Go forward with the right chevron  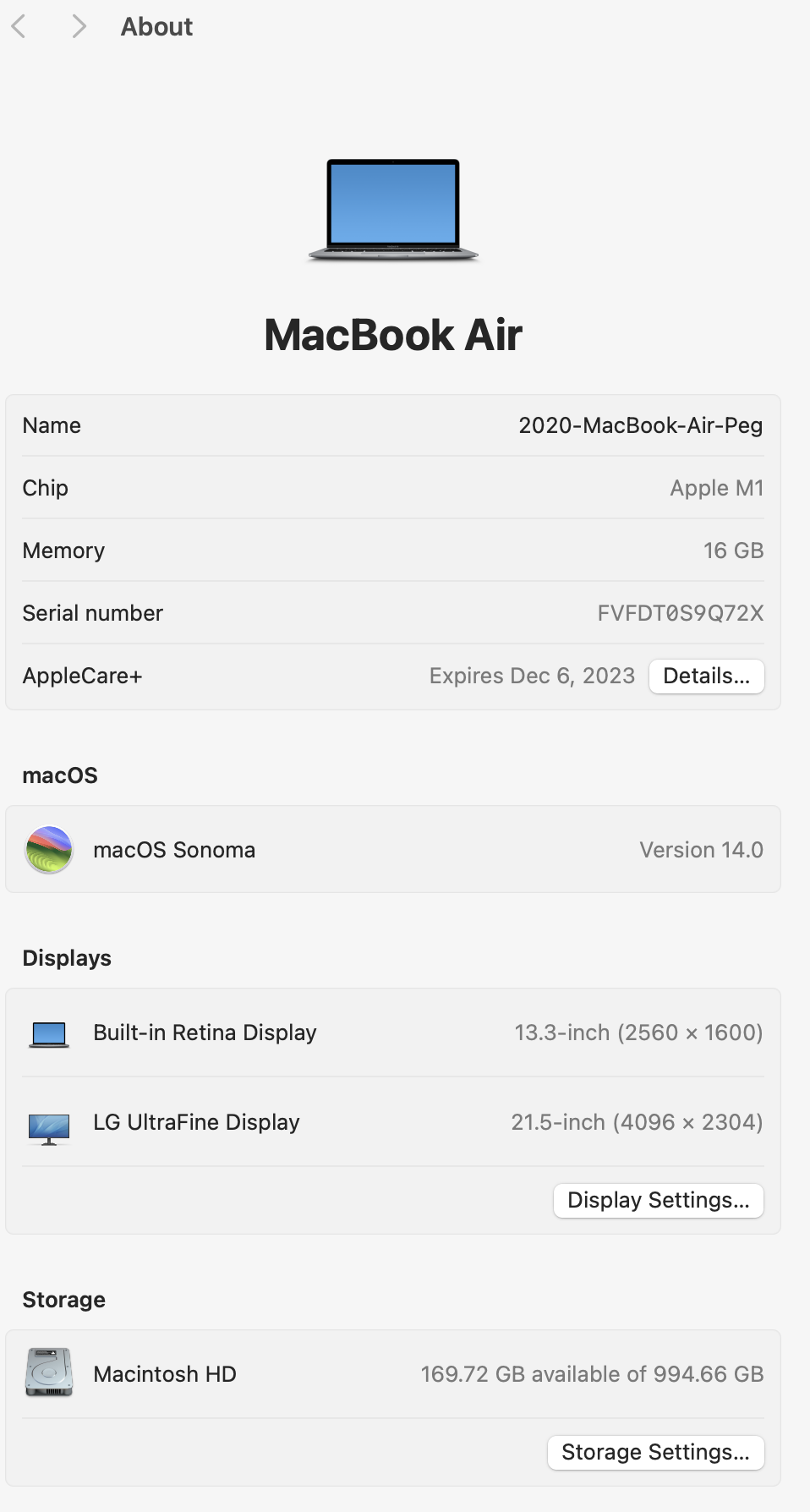click(79, 27)
